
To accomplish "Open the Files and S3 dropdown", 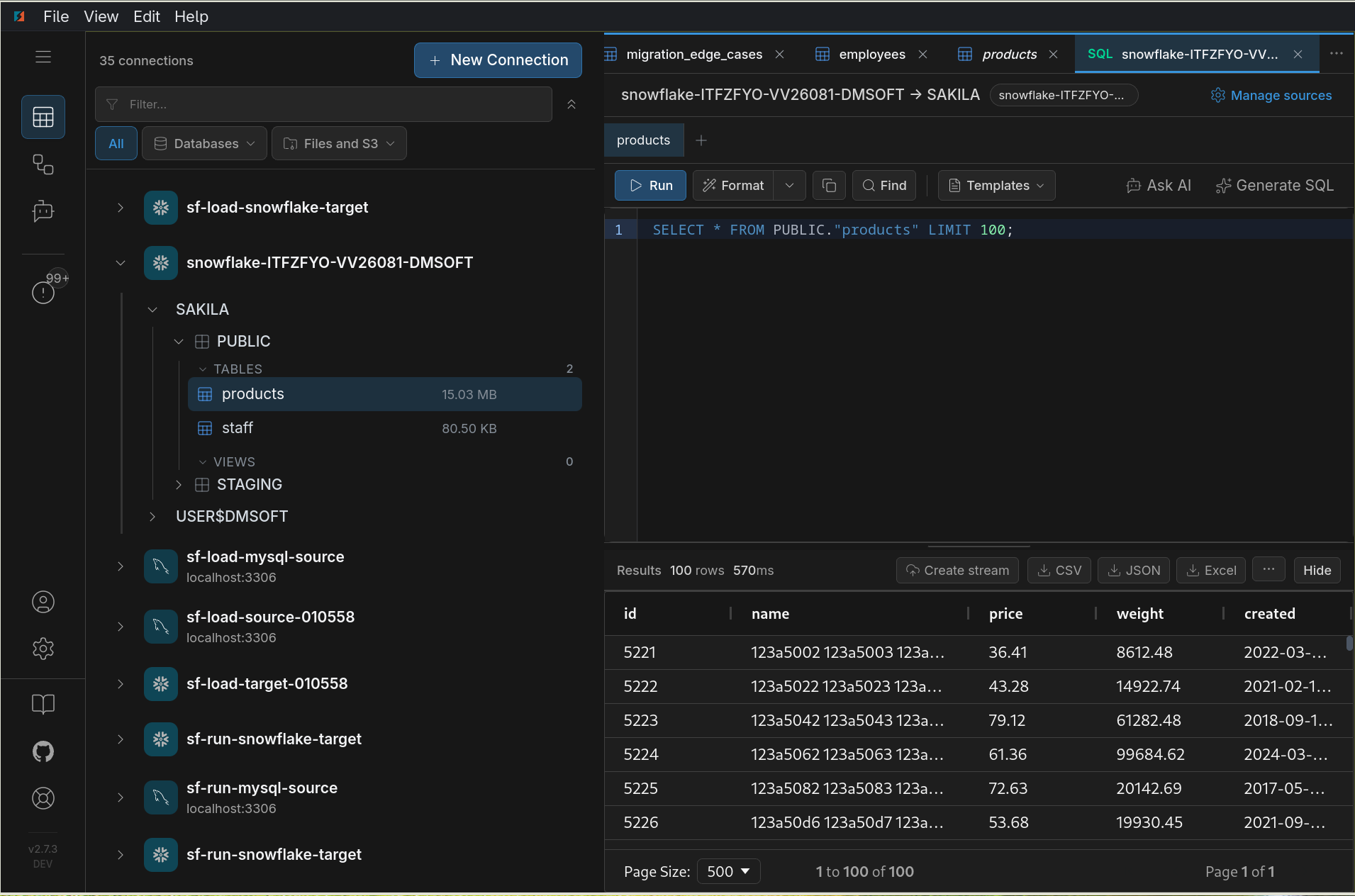I will (x=339, y=143).
